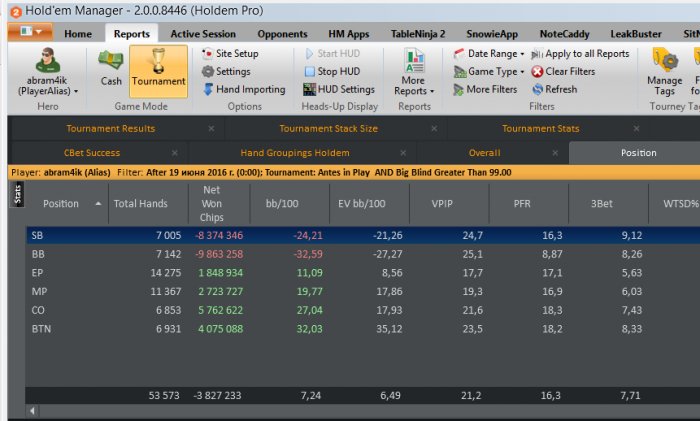
Task: Open the Game Type filter
Action: point(489,71)
